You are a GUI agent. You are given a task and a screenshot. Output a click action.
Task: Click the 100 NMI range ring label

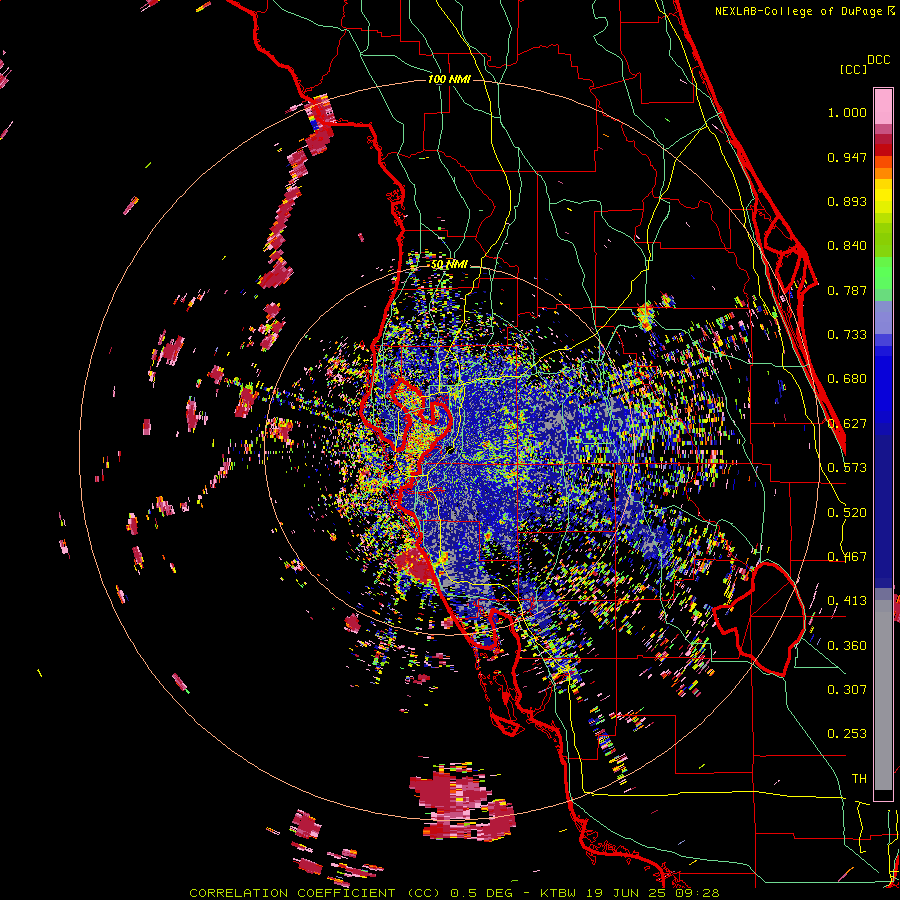(x=449, y=79)
